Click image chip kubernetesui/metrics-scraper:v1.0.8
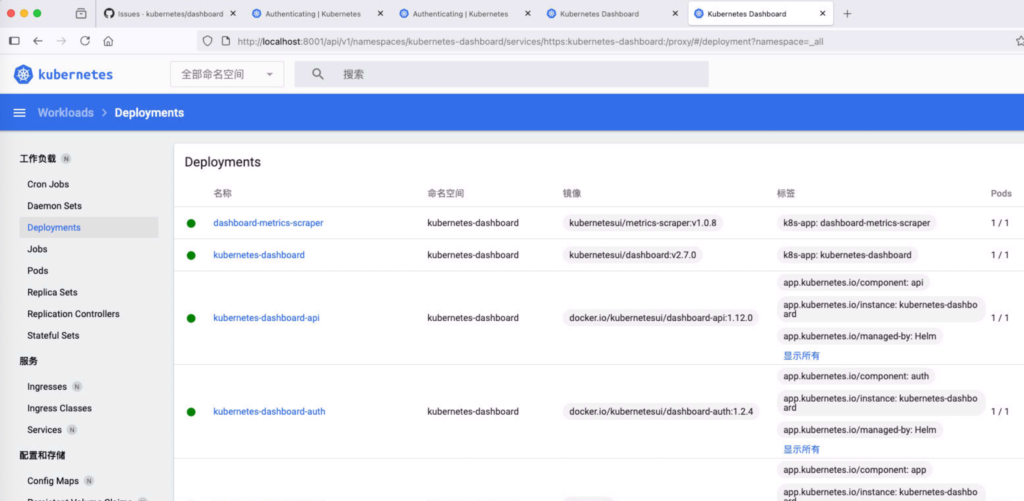Viewport: 1024px width, 501px height. click(x=643, y=223)
